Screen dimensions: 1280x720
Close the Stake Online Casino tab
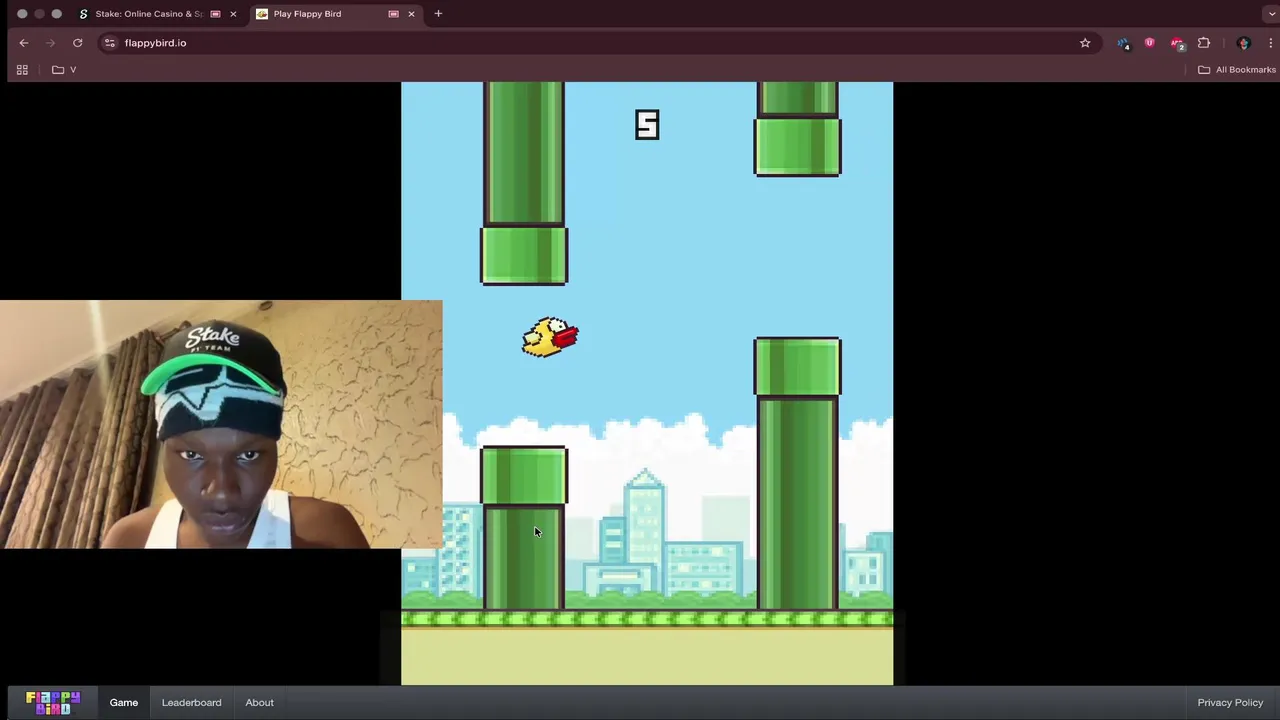(x=233, y=14)
